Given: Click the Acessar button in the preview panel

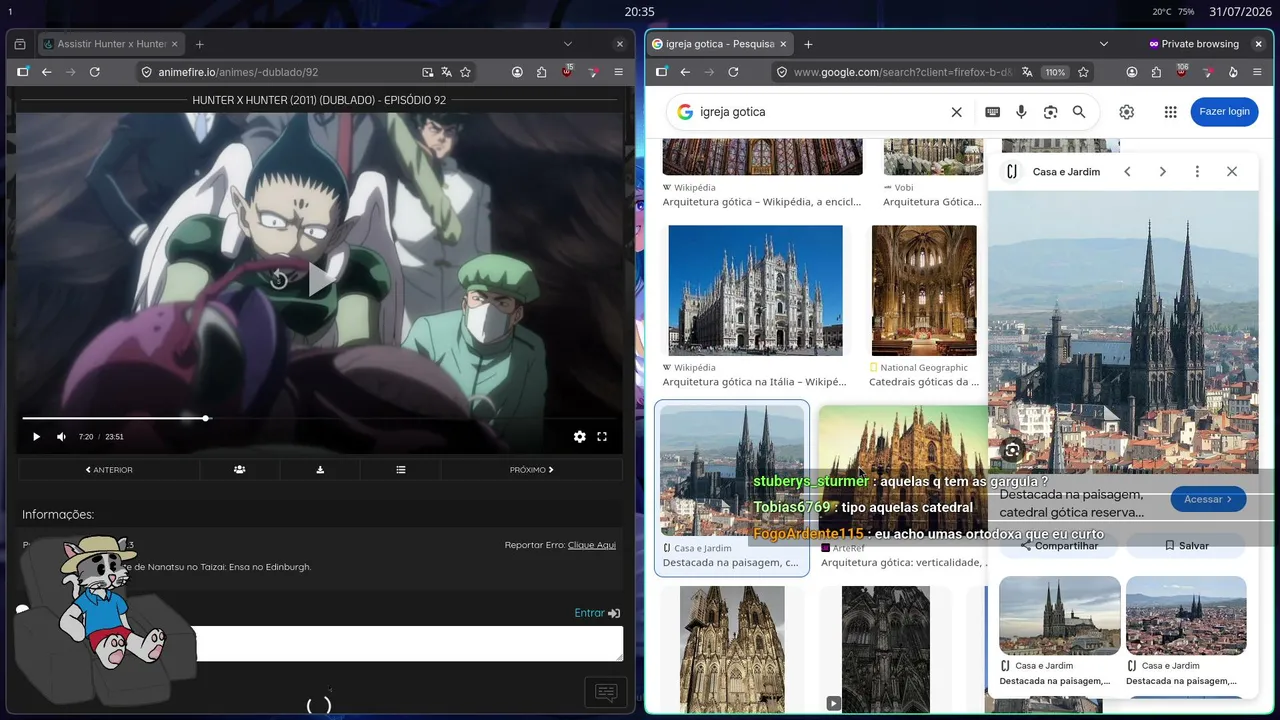Looking at the screenshot, I should pyautogui.click(x=1208, y=499).
